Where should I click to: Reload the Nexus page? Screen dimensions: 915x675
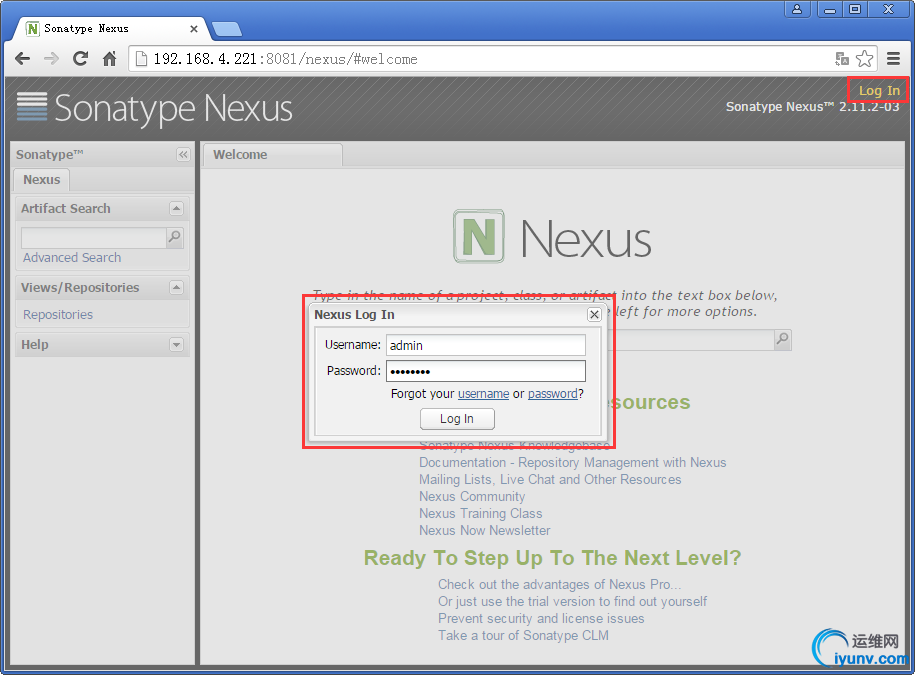pyautogui.click(x=81, y=58)
